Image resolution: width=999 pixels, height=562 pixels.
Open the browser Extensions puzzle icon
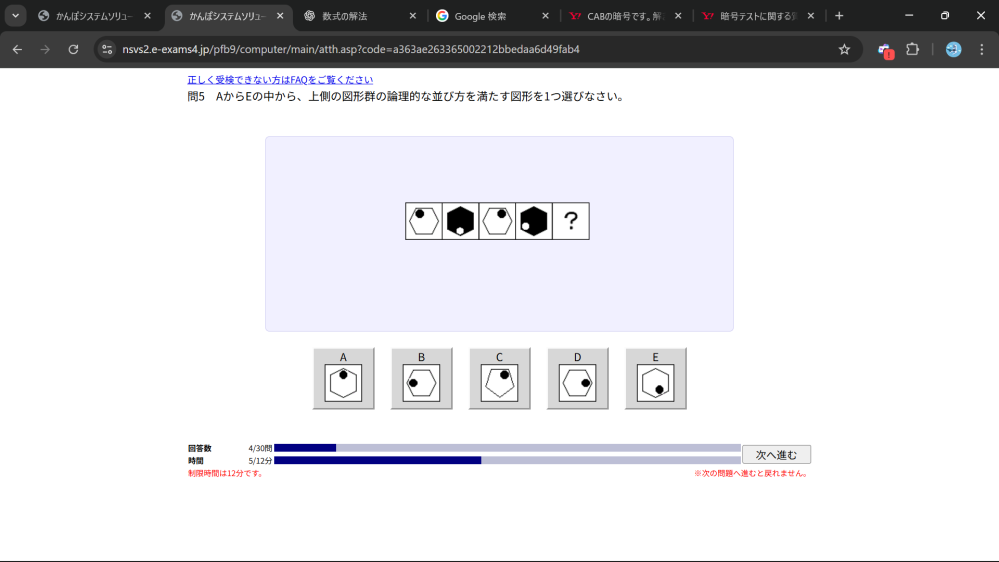click(912, 49)
